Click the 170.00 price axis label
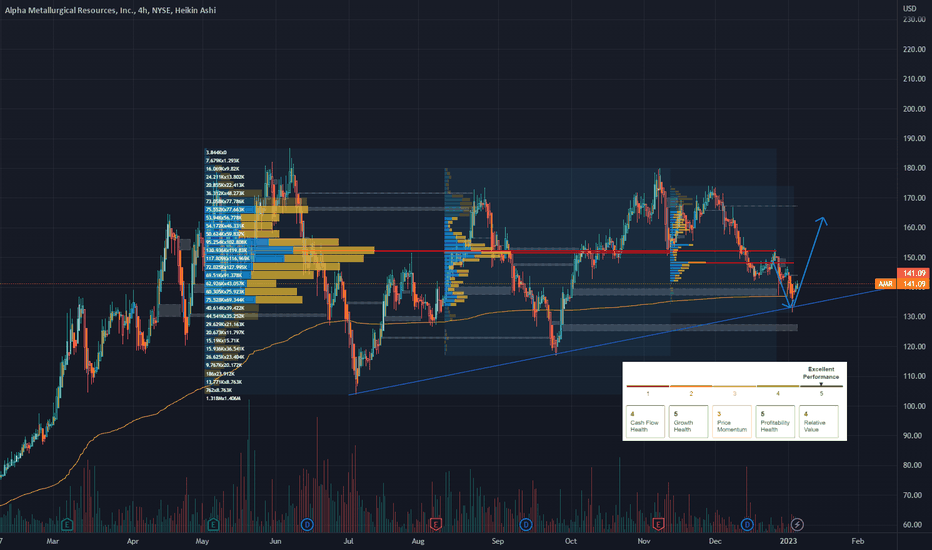Viewport: 932px width, 550px height. 914,198
